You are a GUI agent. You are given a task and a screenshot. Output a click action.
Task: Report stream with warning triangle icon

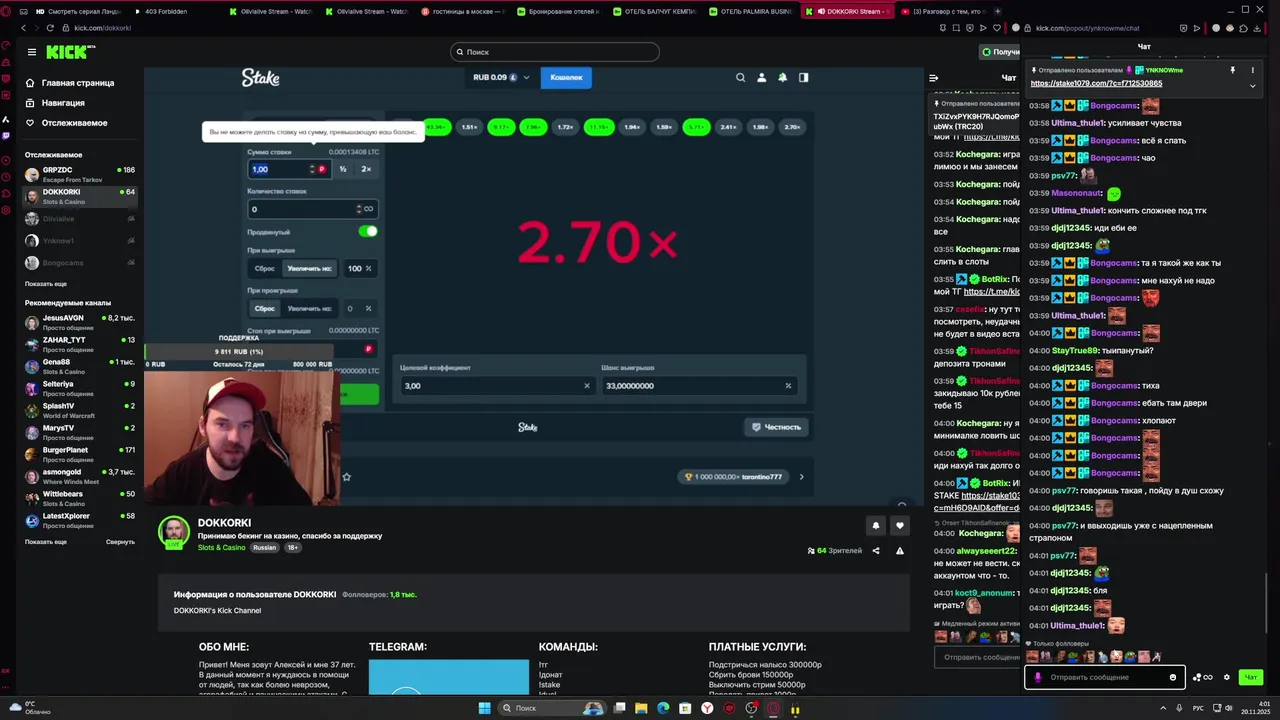[x=899, y=550]
